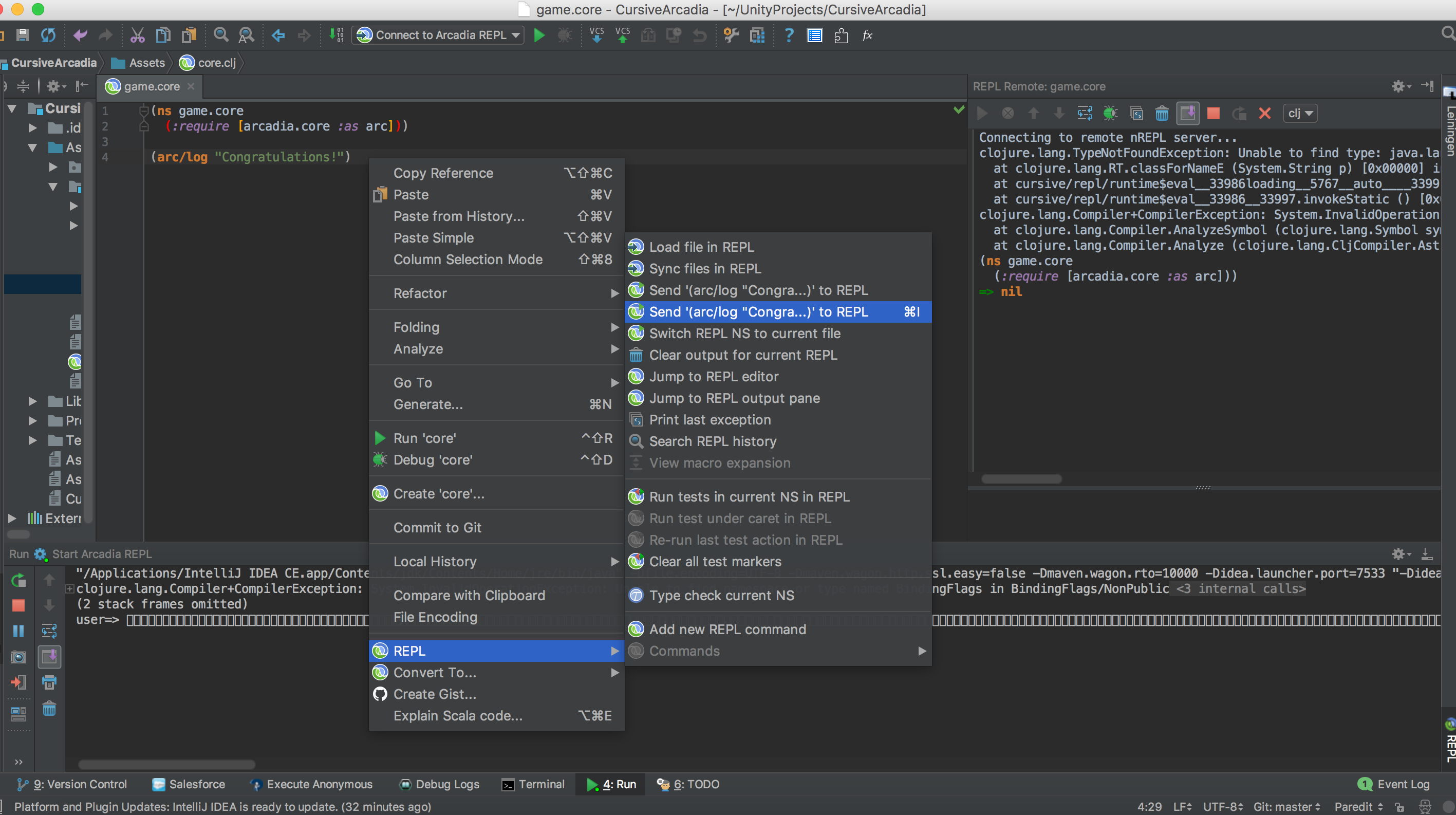
Task: Click the Run tests in current NS icon
Action: point(637,497)
